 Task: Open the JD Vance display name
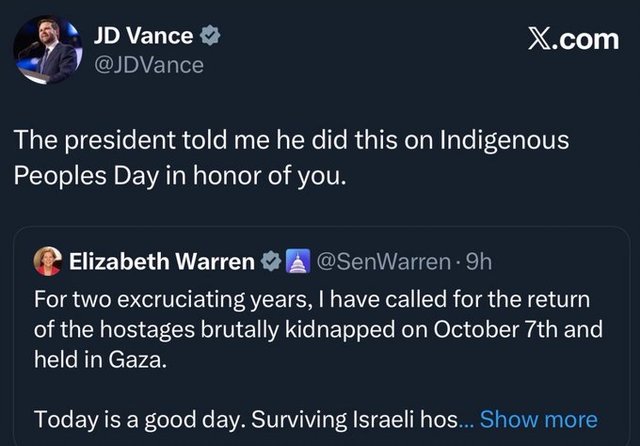[x=141, y=36]
